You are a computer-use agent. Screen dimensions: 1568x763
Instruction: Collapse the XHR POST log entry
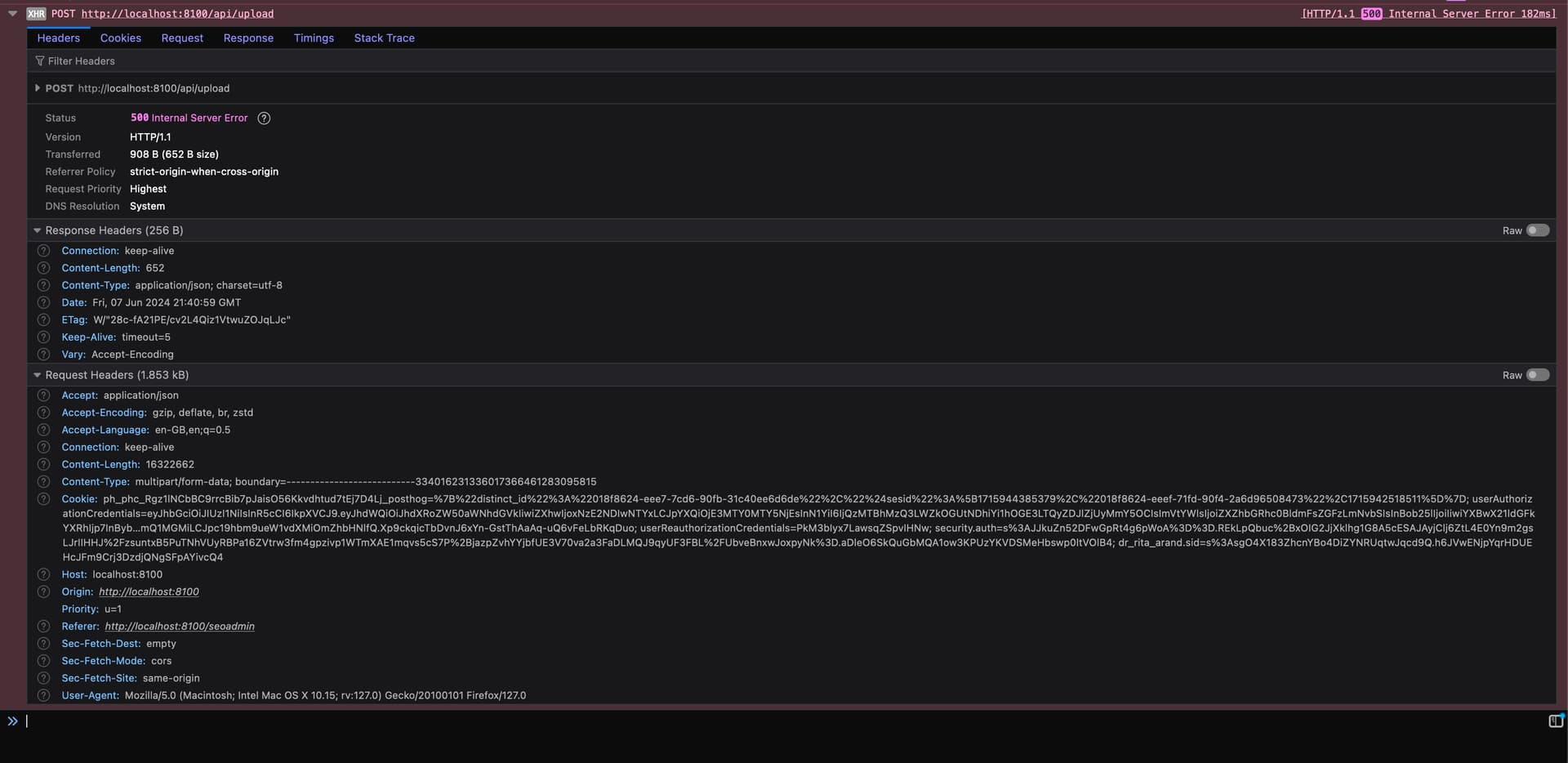tap(12, 14)
